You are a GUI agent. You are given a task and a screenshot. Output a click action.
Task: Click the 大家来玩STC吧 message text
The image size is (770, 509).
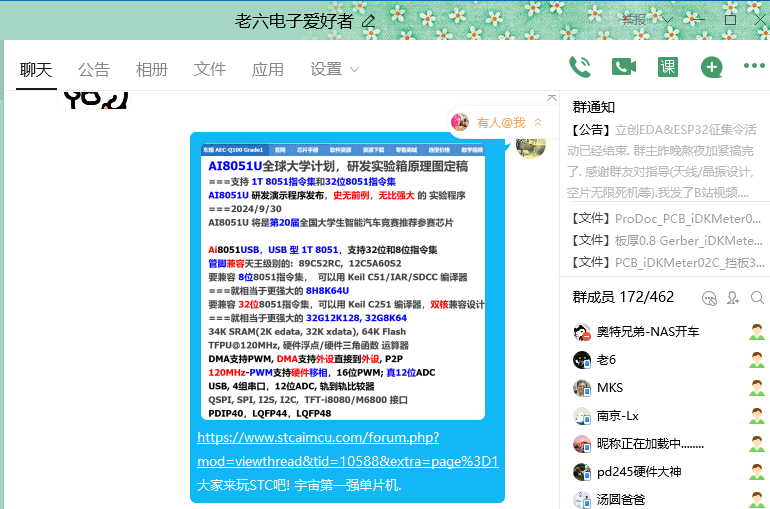[299, 485]
